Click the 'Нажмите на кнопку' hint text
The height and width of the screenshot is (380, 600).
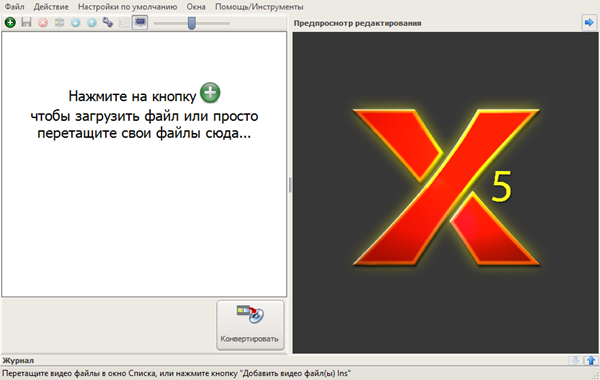(132, 96)
